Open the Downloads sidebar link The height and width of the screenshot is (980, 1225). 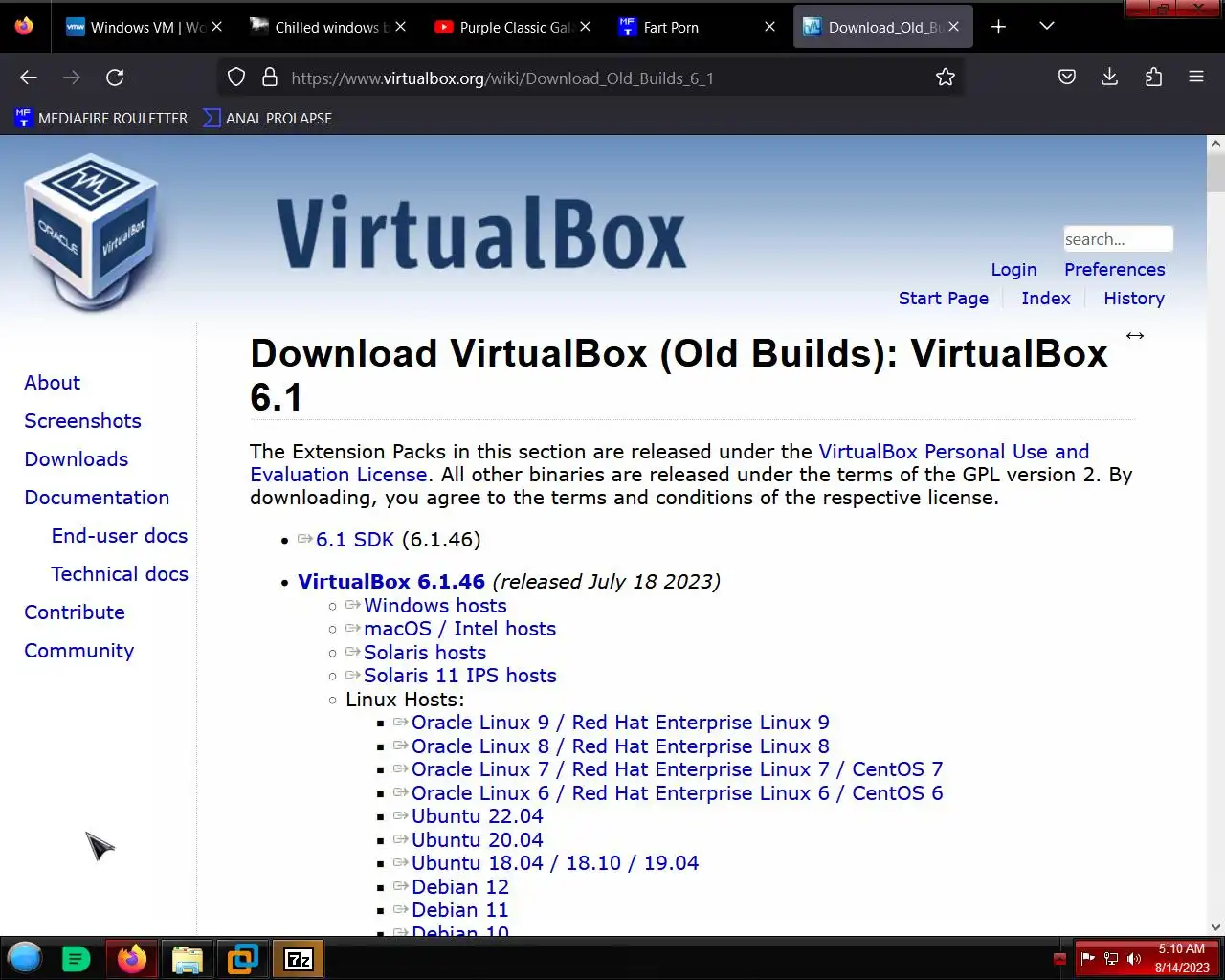pyautogui.click(x=76, y=459)
